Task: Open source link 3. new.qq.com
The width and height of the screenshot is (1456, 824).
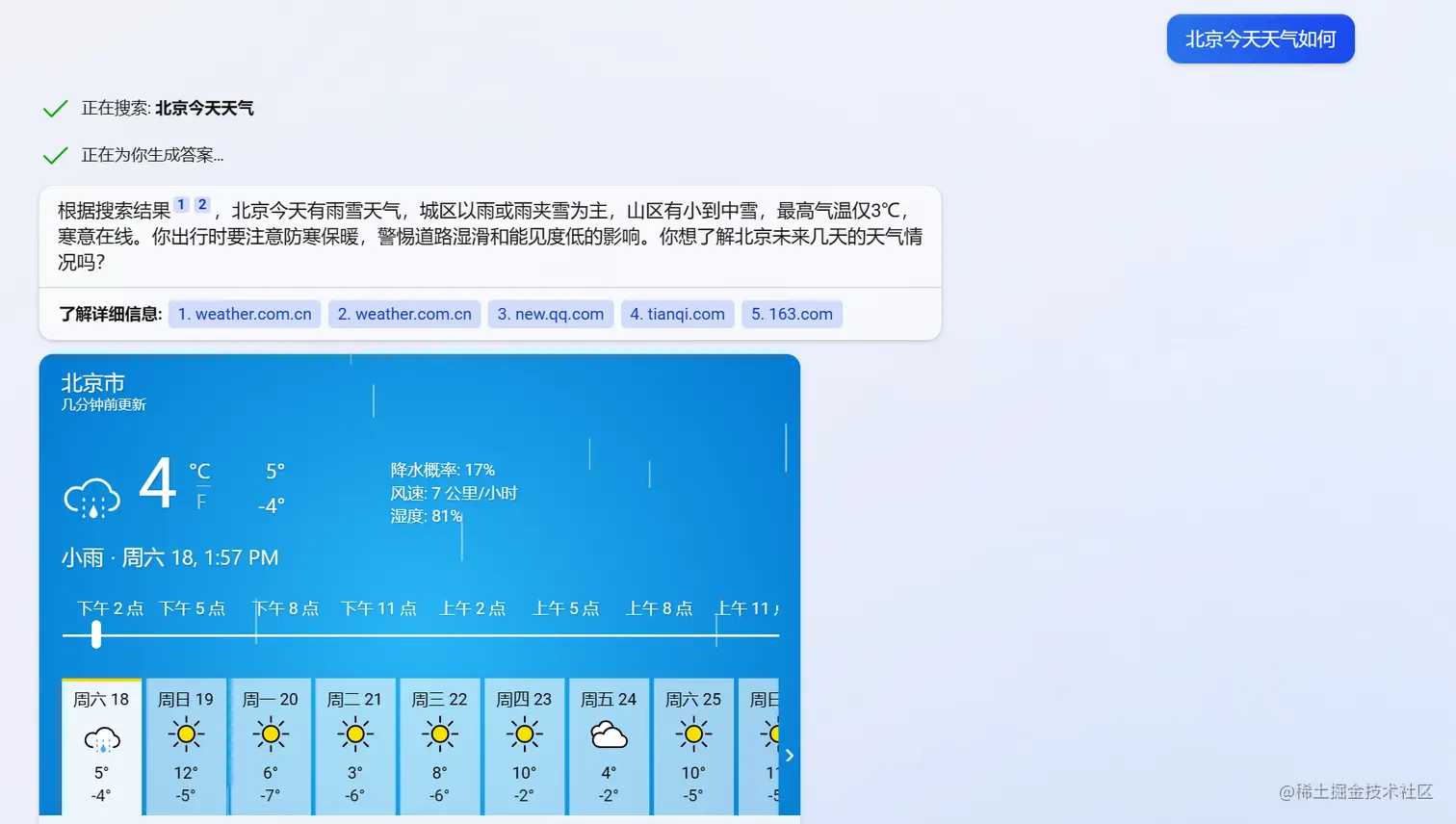Action: click(x=551, y=314)
